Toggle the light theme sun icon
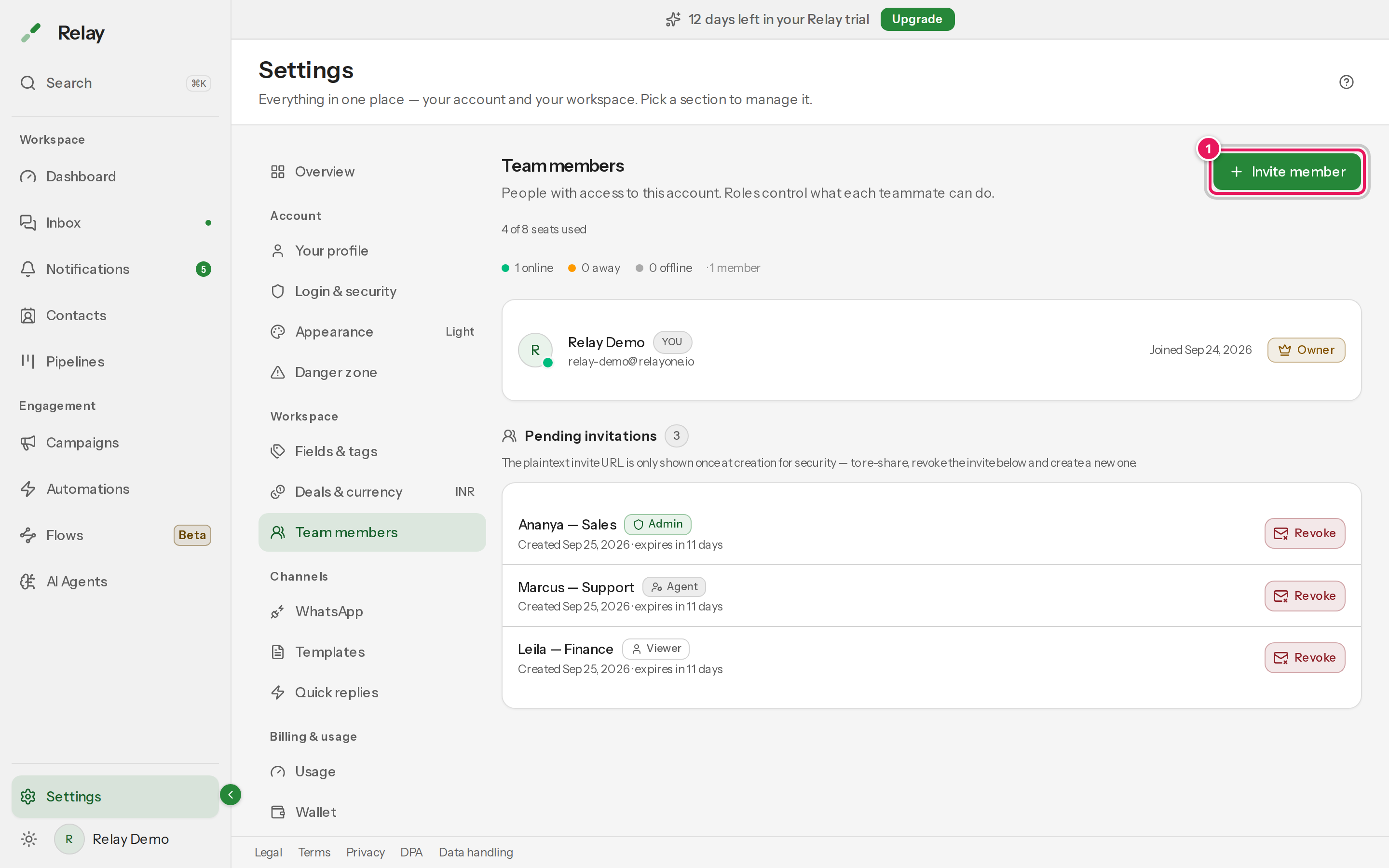The height and width of the screenshot is (868, 1389). click(x=29, y=839)
